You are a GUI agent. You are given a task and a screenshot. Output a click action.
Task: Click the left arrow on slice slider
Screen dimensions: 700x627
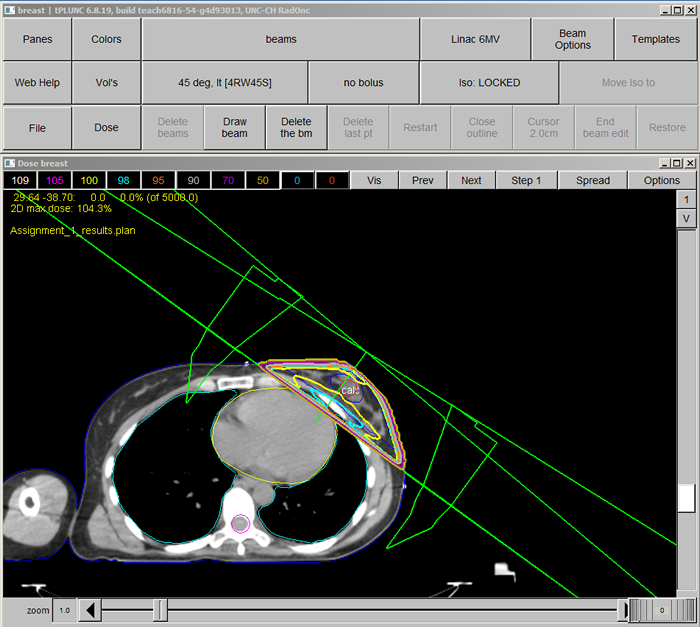click(89, 610)
